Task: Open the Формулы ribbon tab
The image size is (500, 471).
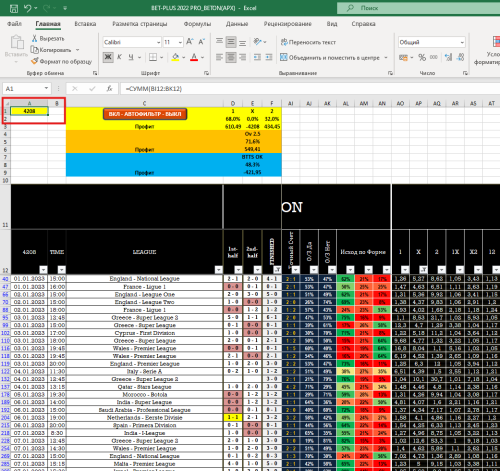Action: click(x=197, y=24)
